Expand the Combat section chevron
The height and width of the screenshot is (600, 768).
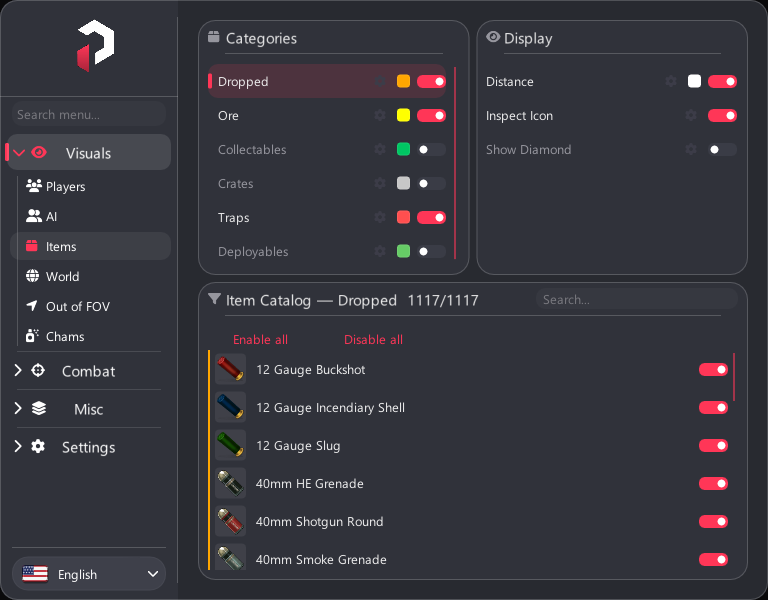click(x=18, y=371)
